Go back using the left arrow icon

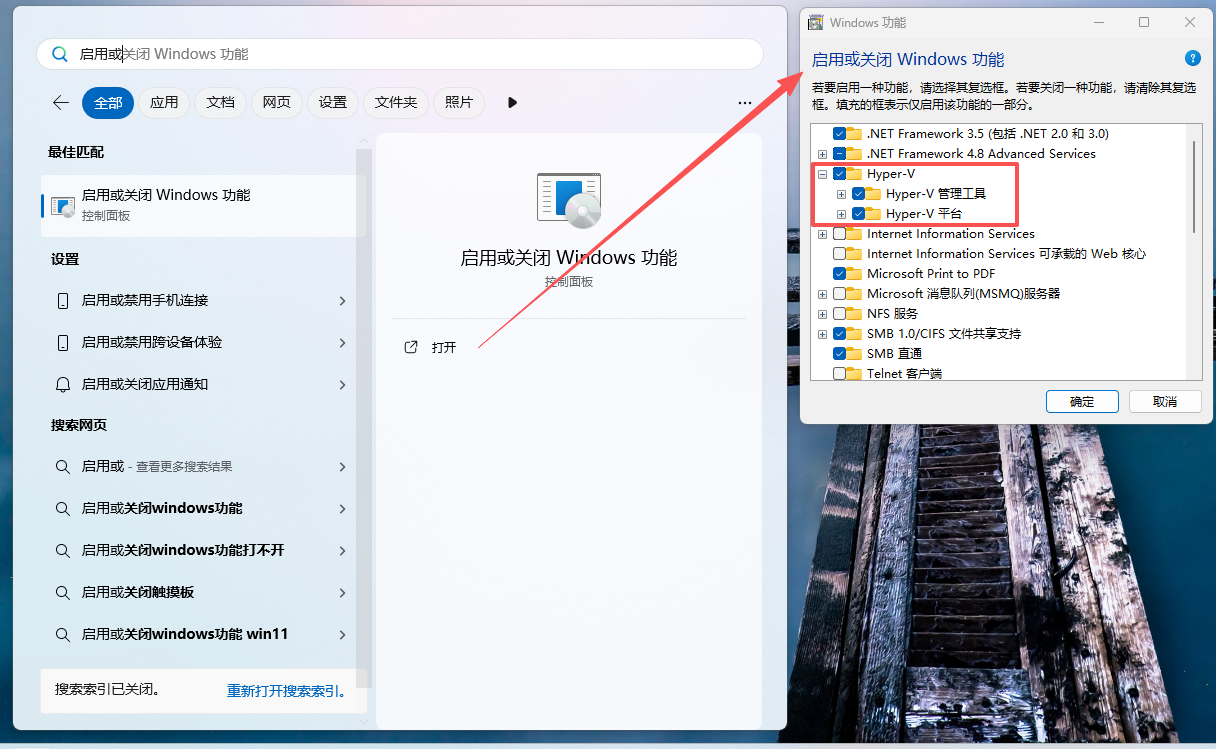61,102
